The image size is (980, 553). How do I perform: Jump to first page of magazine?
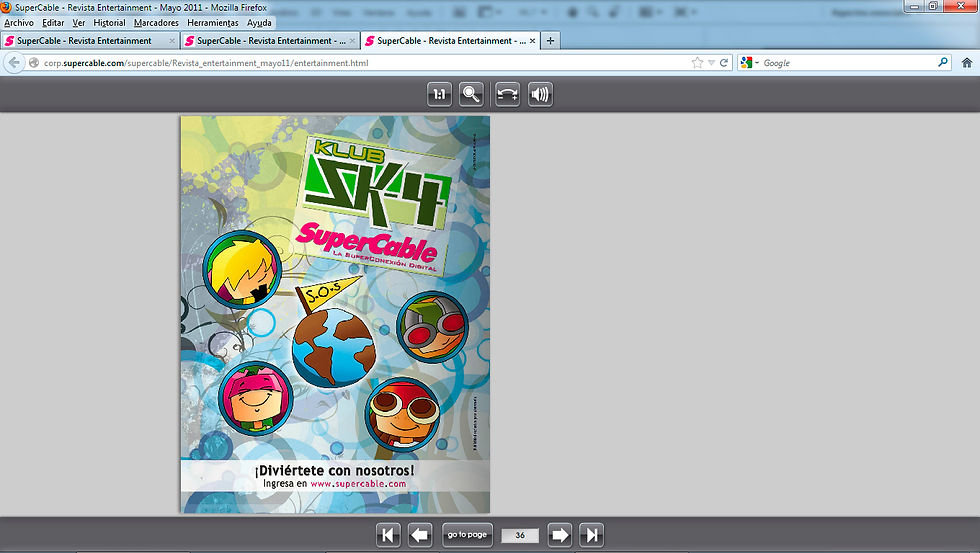pyautogui.click(x=388, y=535)
